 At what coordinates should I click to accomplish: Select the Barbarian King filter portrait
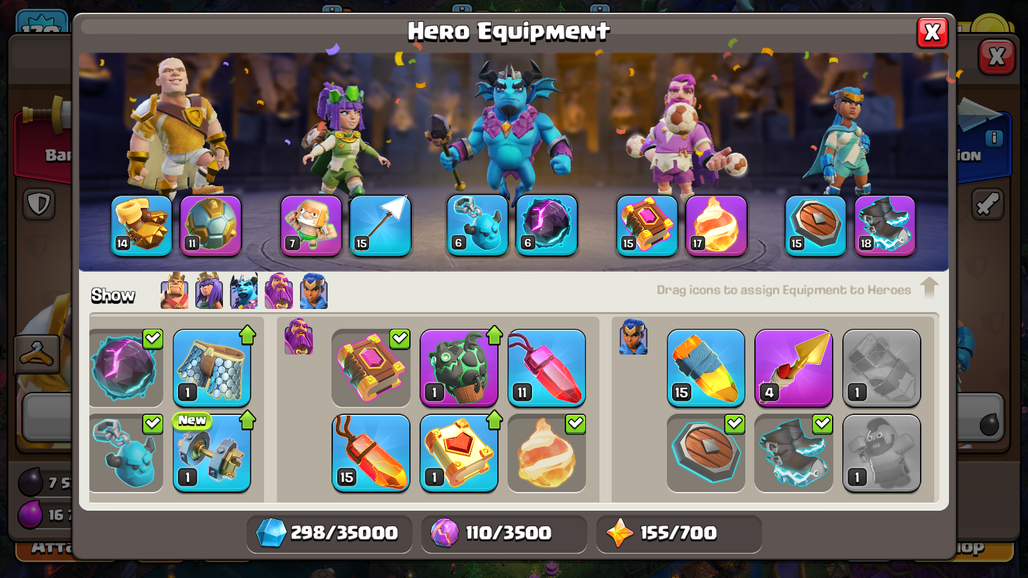click(x=174, y=290)
